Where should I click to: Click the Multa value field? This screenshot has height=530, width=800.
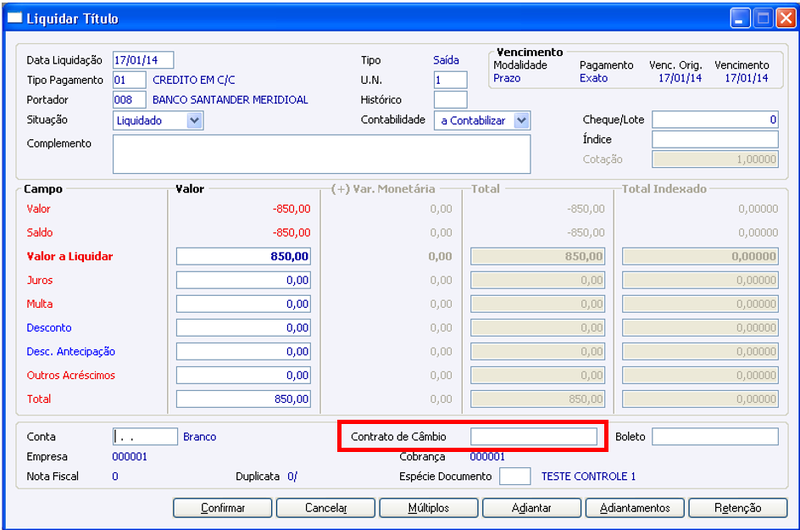(243, 304)
